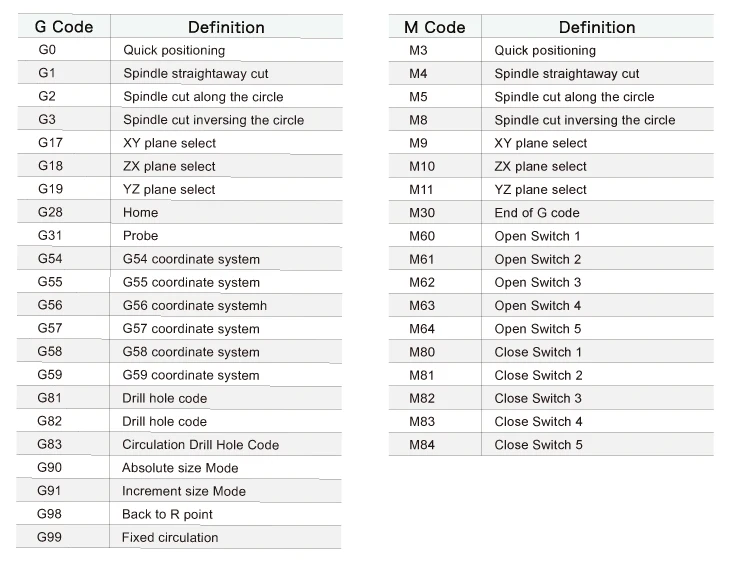The width and height of the screenshot is (750, 581).
Task: Select the G54 coordinate system definition
Action: coord(191,259)
